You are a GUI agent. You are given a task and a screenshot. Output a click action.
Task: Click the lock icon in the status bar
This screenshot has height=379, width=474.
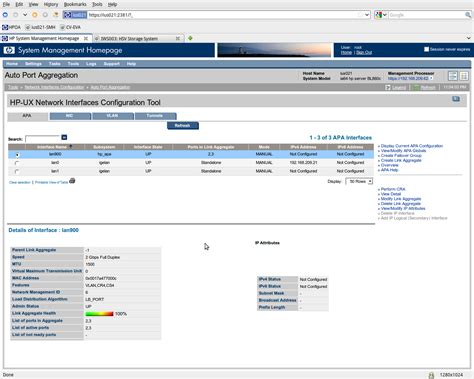tap(431, 375)
